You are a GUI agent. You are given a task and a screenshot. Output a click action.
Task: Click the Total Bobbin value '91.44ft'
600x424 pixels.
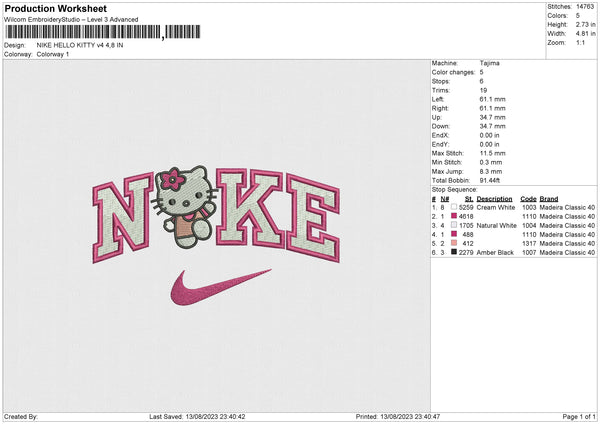(x=490, y=180)
